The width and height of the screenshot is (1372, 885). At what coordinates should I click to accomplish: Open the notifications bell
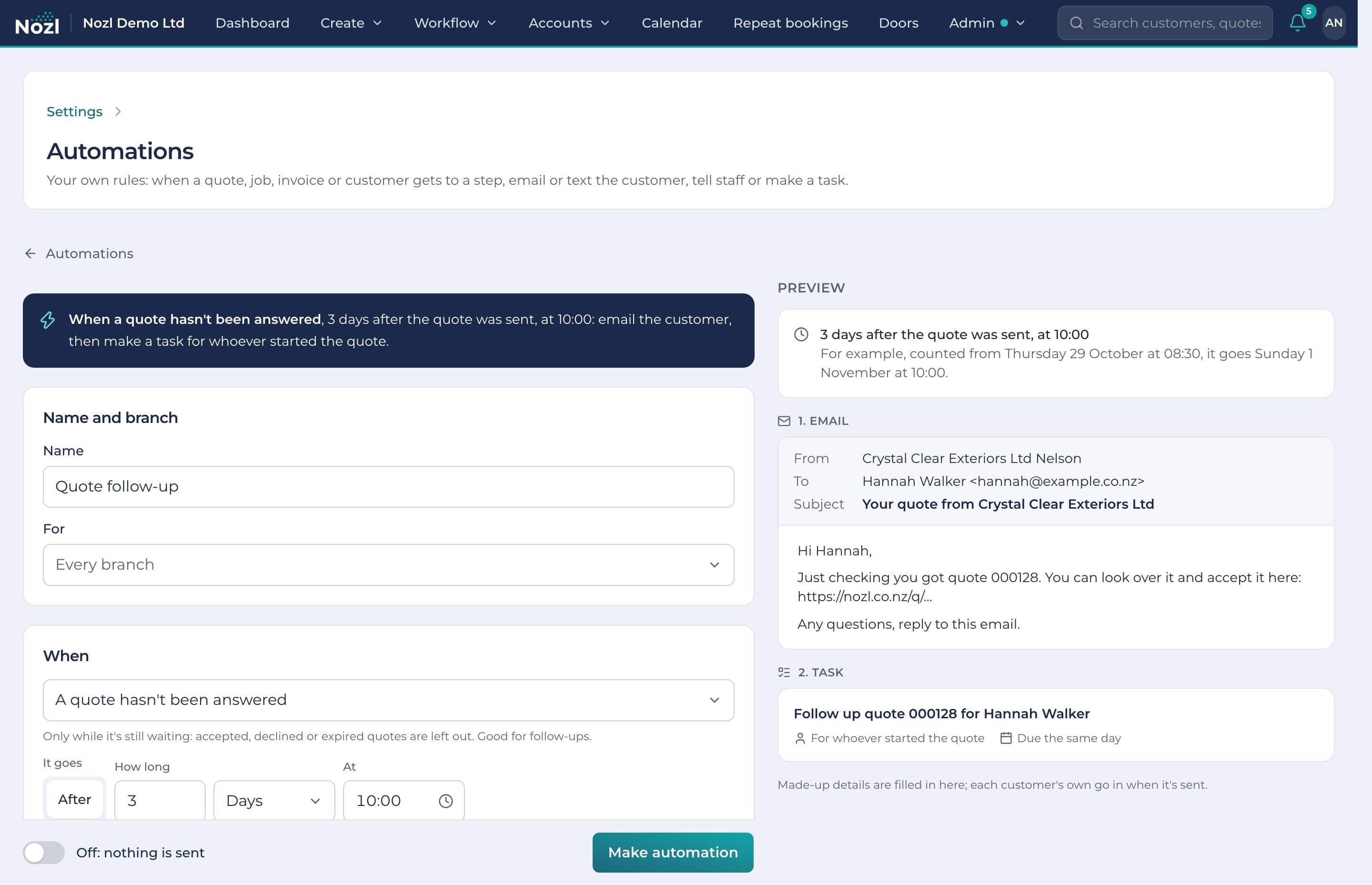tap(1297, 23)
